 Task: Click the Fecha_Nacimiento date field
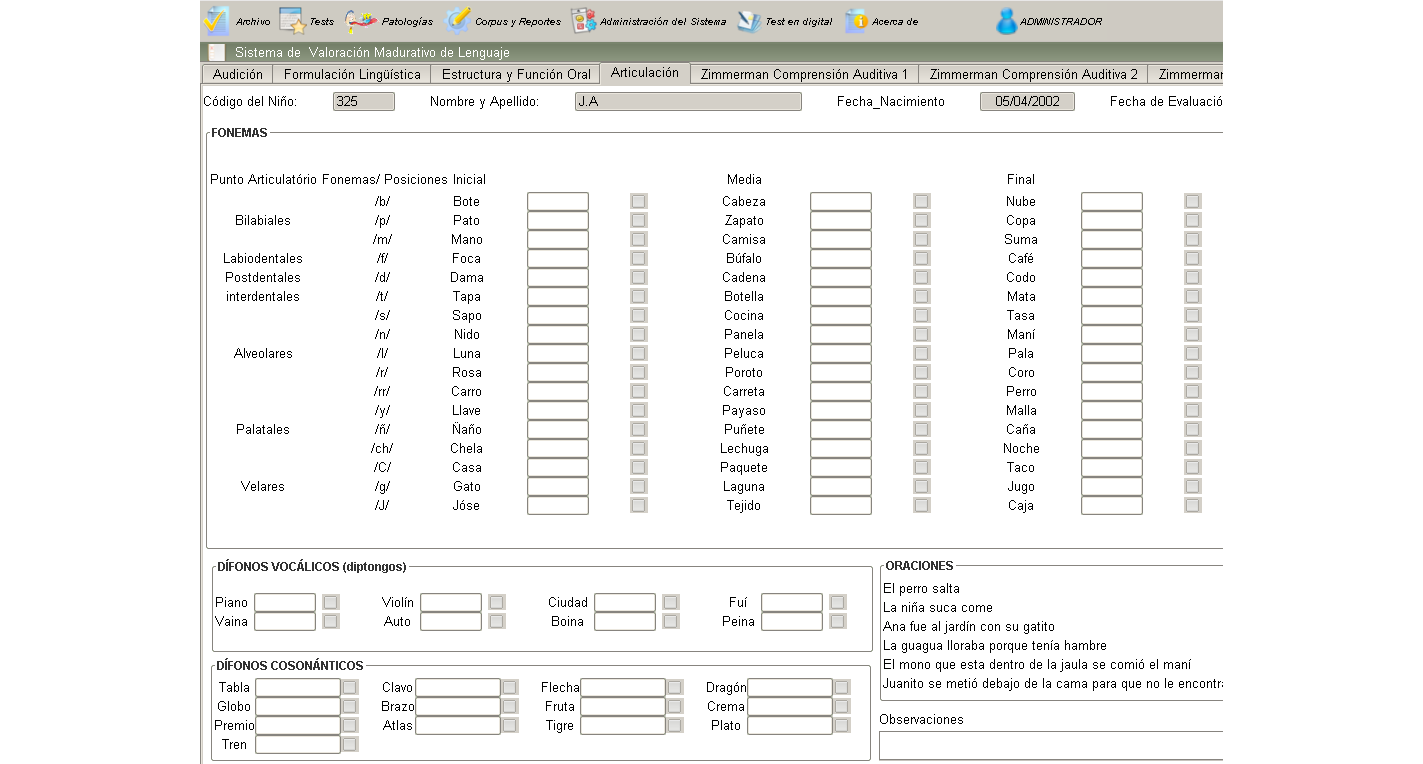[1027, 101]
